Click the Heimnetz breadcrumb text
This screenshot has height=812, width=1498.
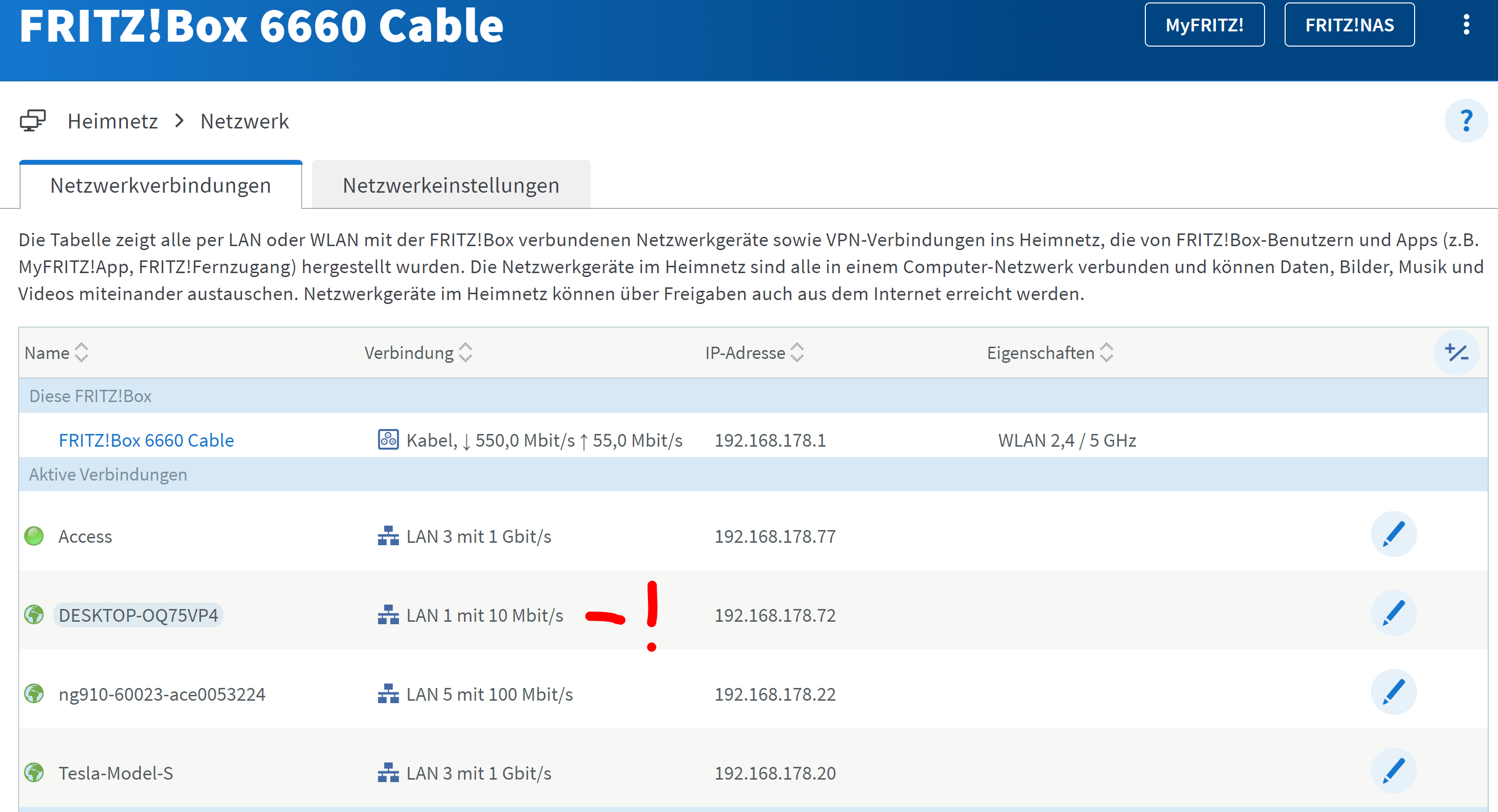(112, 122)
